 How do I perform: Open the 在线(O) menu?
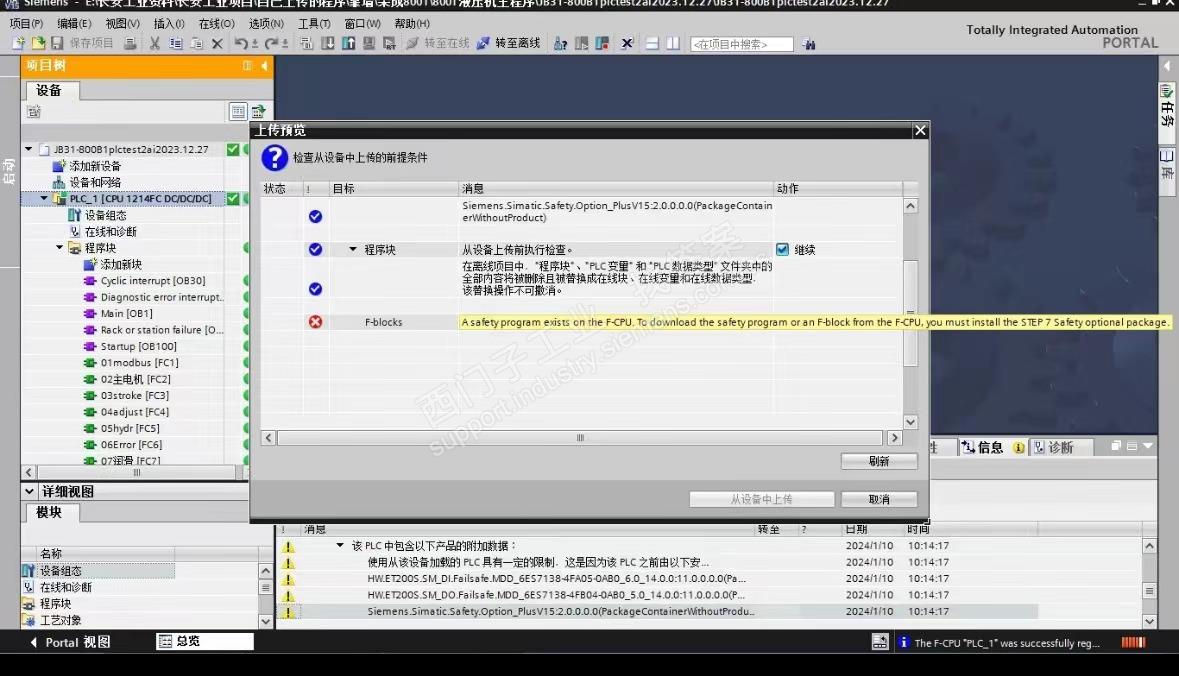(217, 23)
